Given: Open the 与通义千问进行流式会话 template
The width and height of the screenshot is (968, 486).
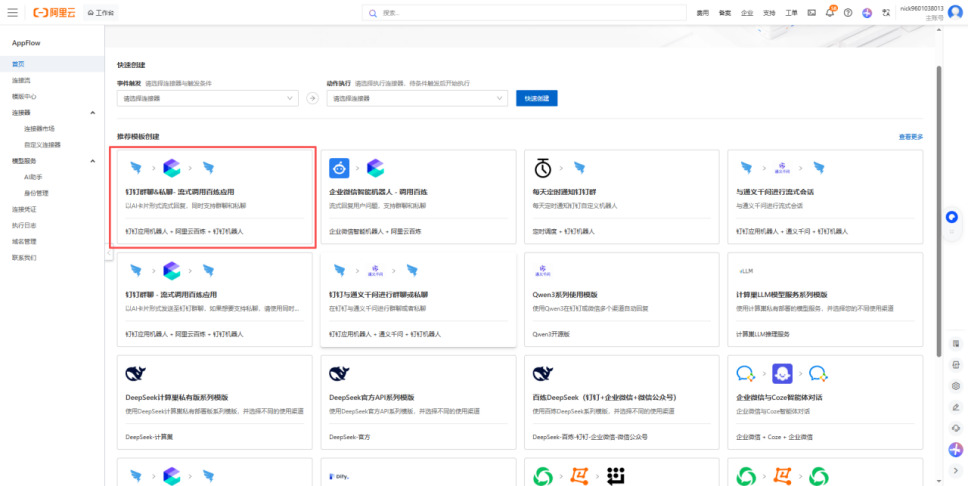Looking at the screenshot, I should click(825, 197).
